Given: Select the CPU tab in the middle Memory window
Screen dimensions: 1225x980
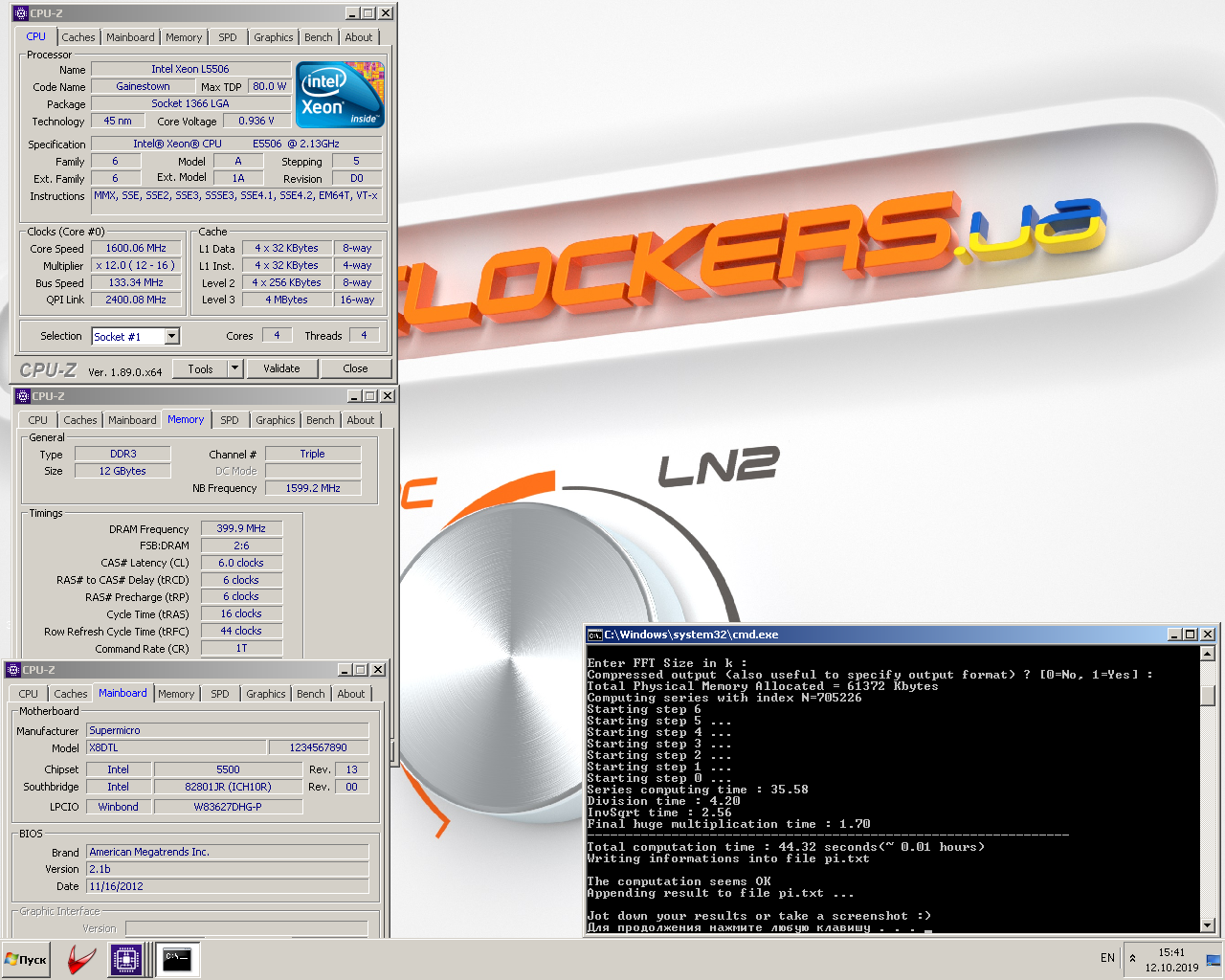Looking at the screenshot, I should click(38, 420).
